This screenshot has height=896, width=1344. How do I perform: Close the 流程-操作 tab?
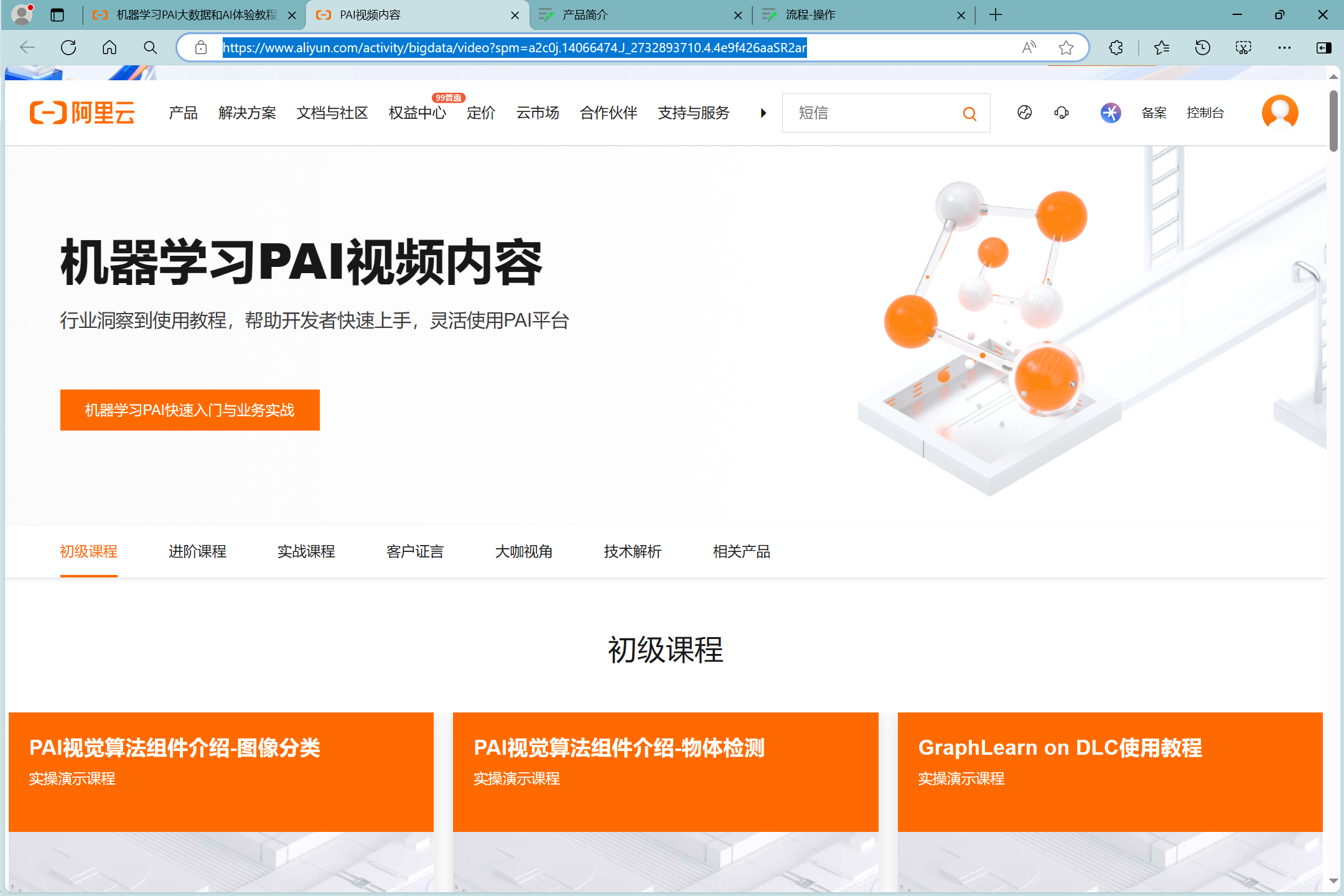tap(961, 15)
